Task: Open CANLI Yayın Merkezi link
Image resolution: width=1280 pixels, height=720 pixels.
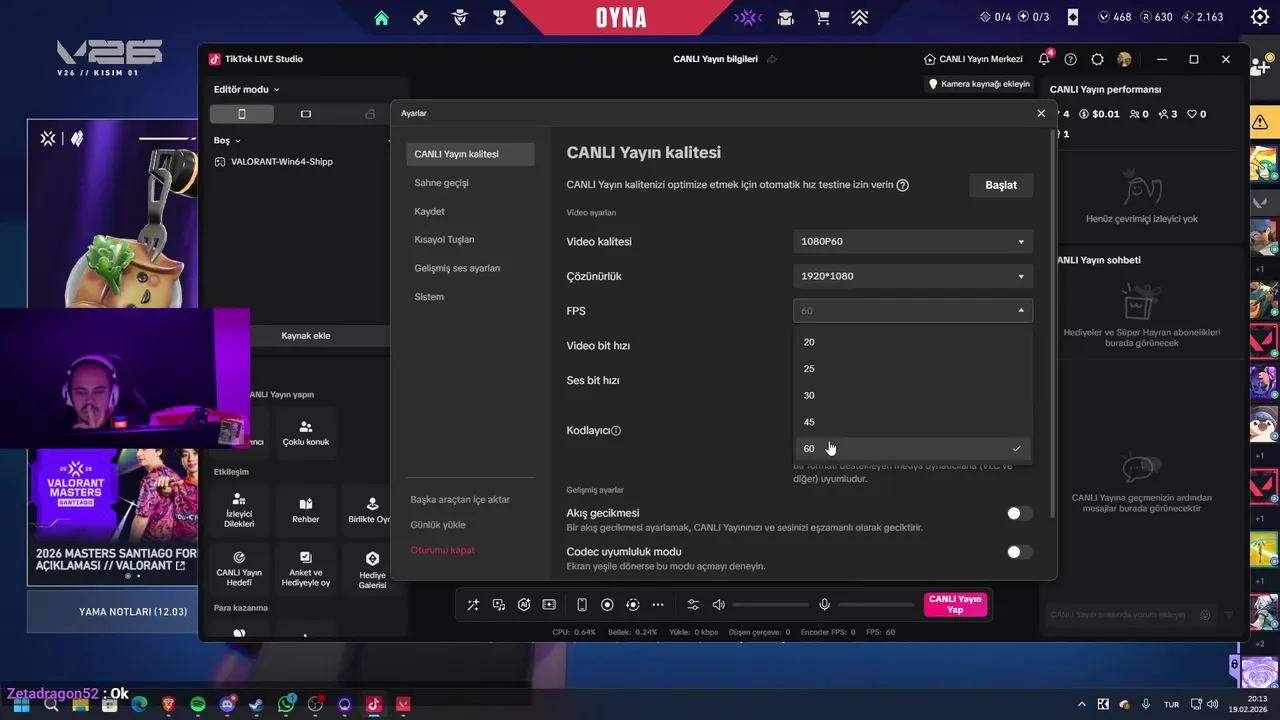Action: click(974, 59)
